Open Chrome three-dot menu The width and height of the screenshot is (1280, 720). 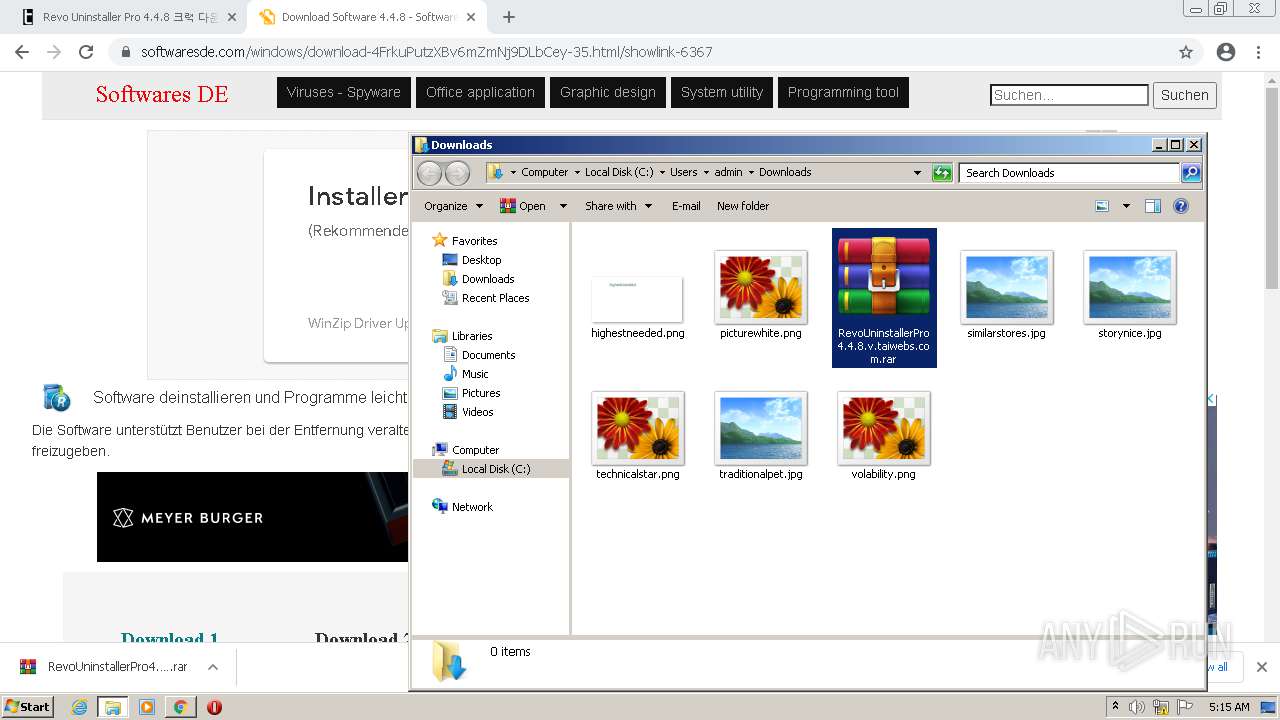1259,52
